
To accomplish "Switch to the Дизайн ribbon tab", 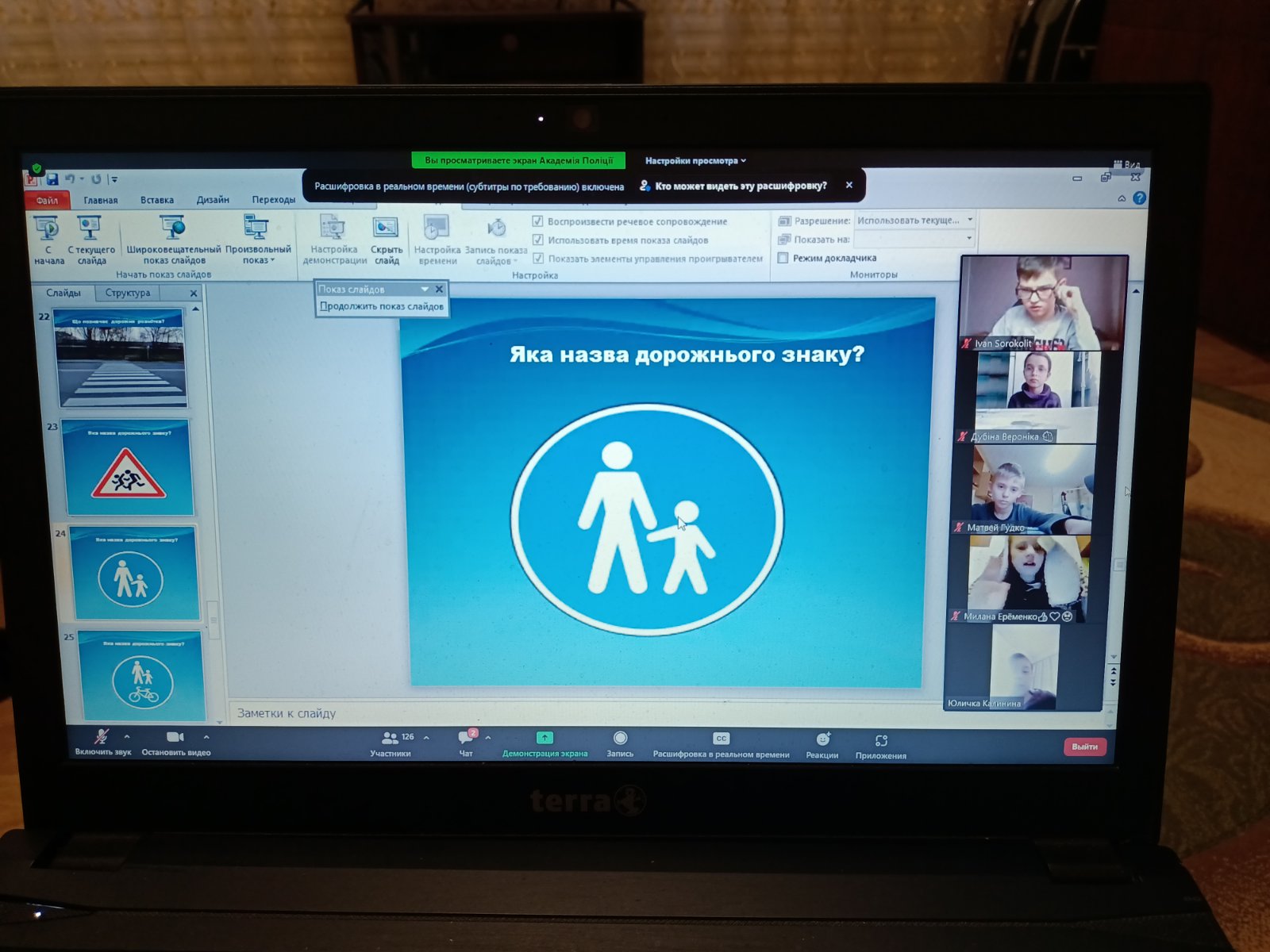I will pyautogui.click(x=213, y=200).
